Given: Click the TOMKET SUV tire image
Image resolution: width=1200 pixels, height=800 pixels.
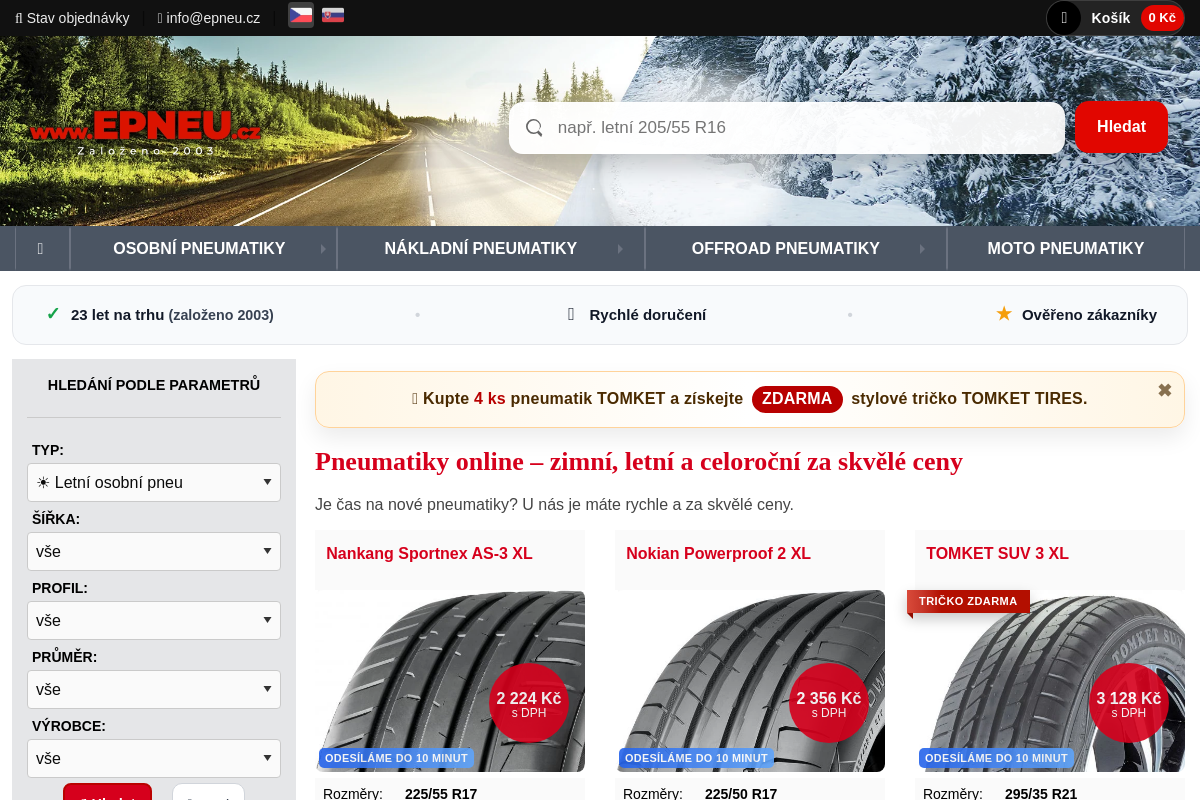Looking at the screenshot, I should (1050, 681).
